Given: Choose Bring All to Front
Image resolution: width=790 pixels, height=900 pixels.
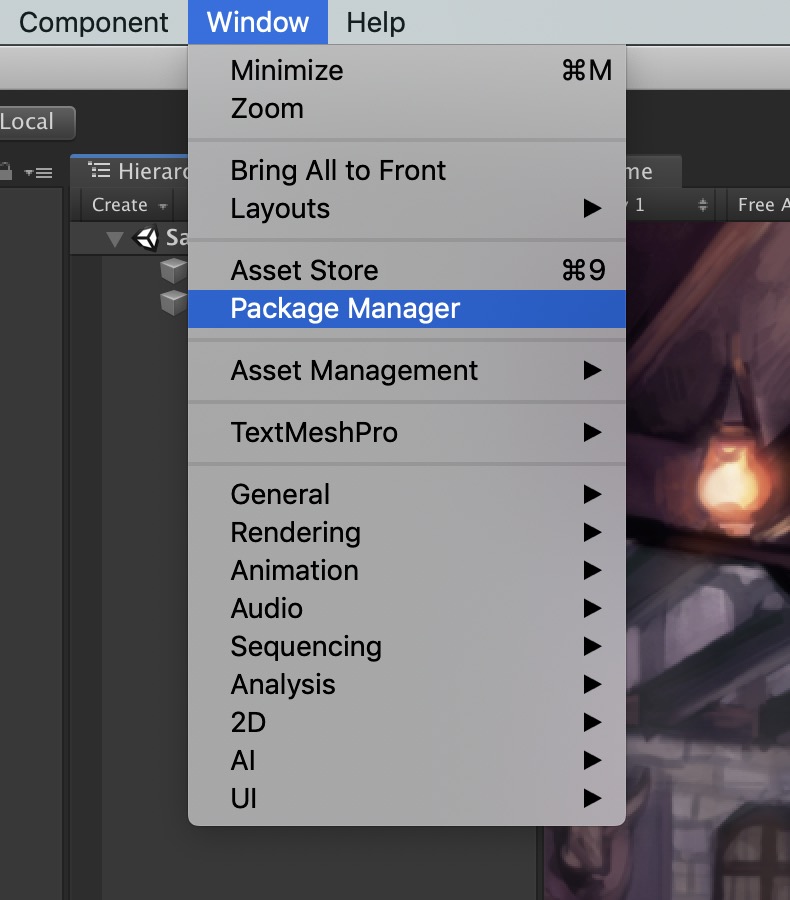Looking at the screenshot, I should coord(406,170).
